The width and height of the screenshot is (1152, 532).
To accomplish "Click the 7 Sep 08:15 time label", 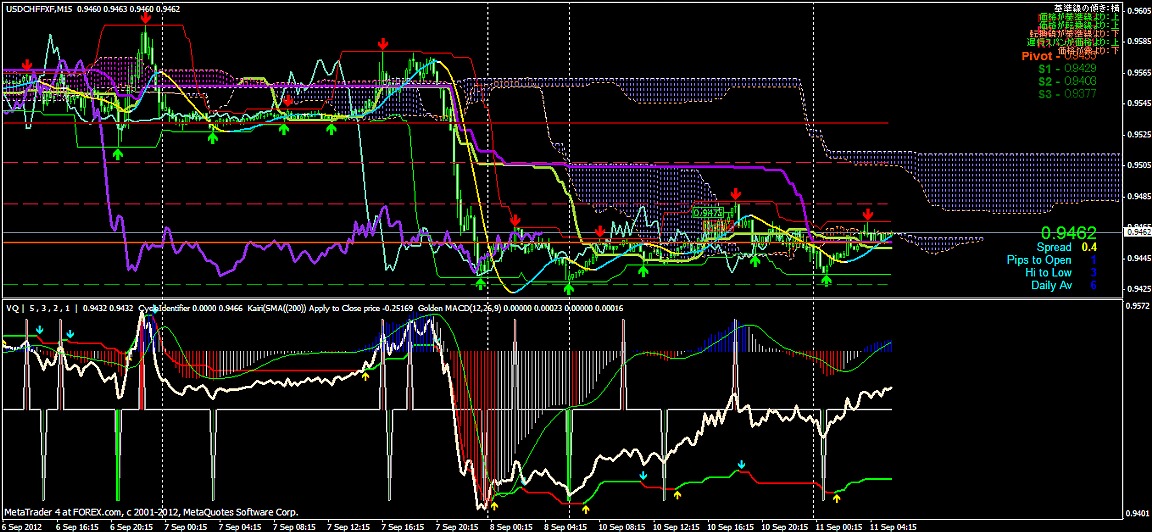I will click(x=292, y=526).
